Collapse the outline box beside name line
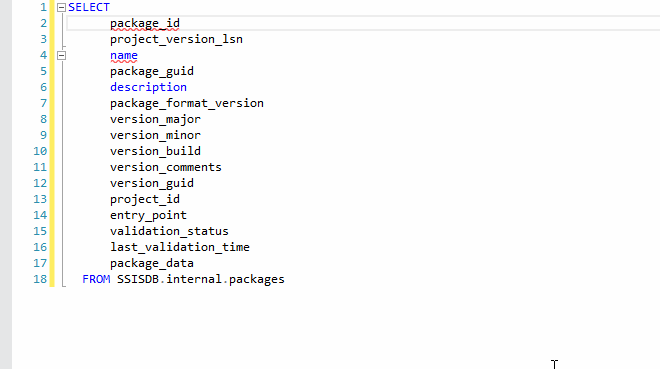660x369 pixels. 61,56
